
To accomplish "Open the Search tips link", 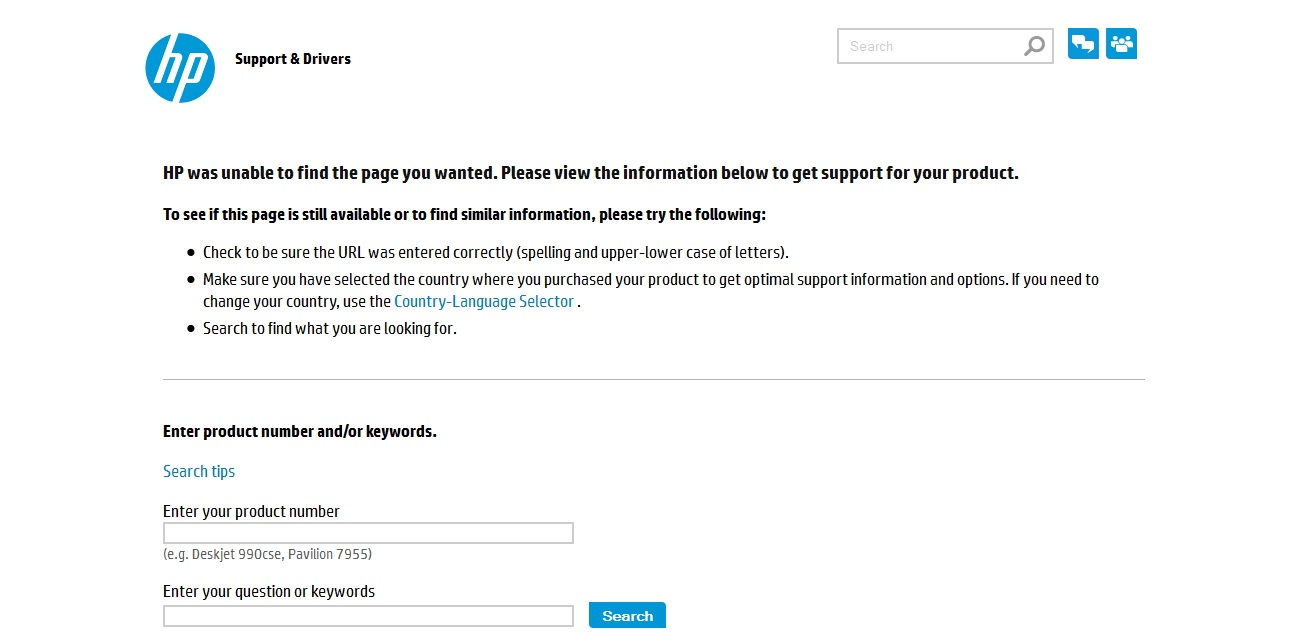I will coord(199,471).
